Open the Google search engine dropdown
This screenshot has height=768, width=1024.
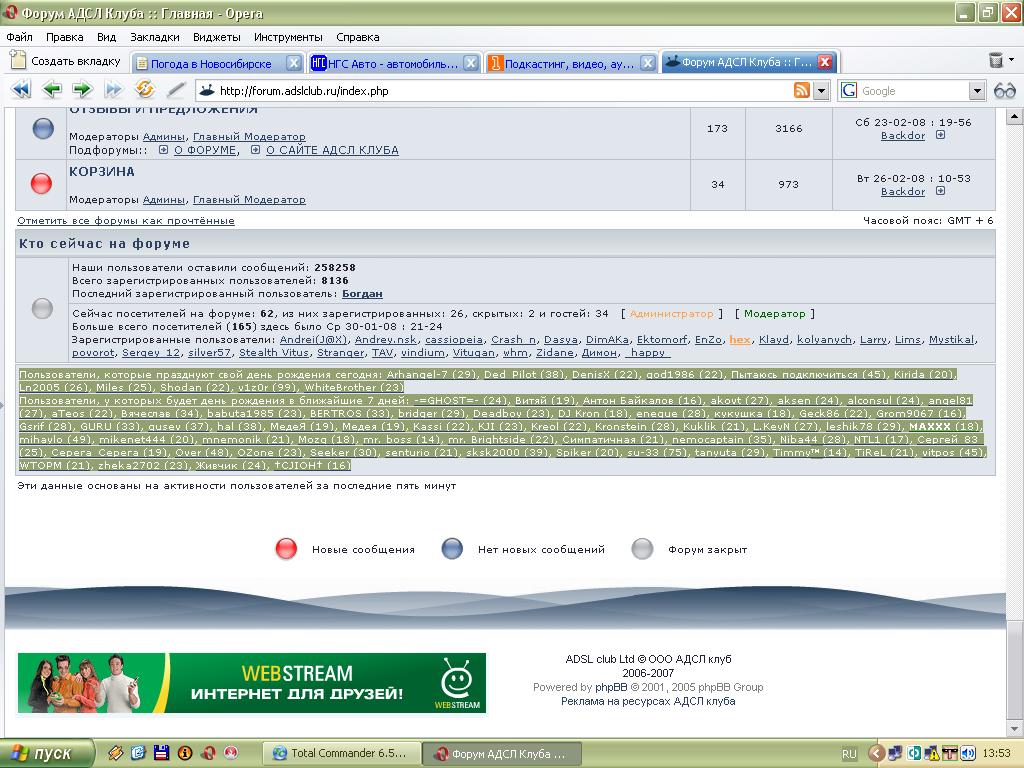tap(977, 91)
